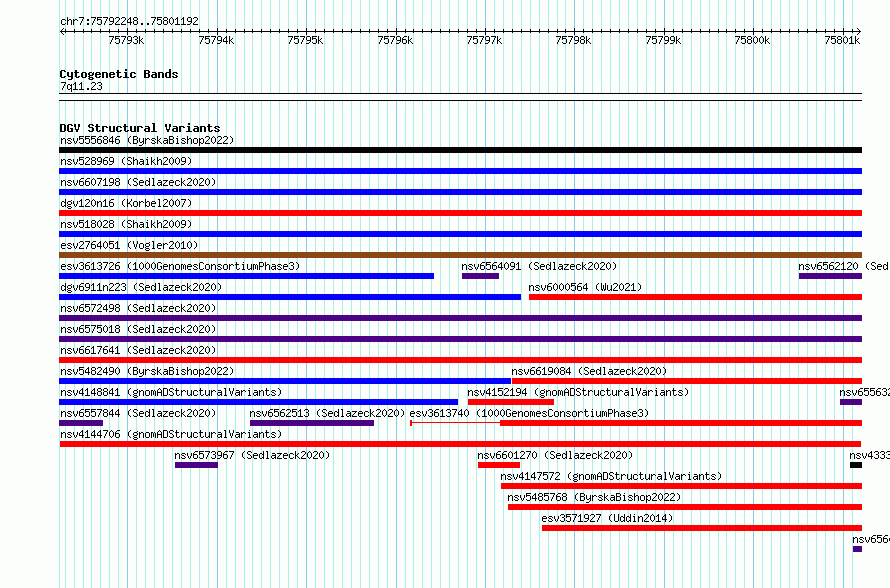This screenshot has height=588, width=890.
Task: Open nsv6562513 (Sedlazeck2020) label
Action: (327, 413)
